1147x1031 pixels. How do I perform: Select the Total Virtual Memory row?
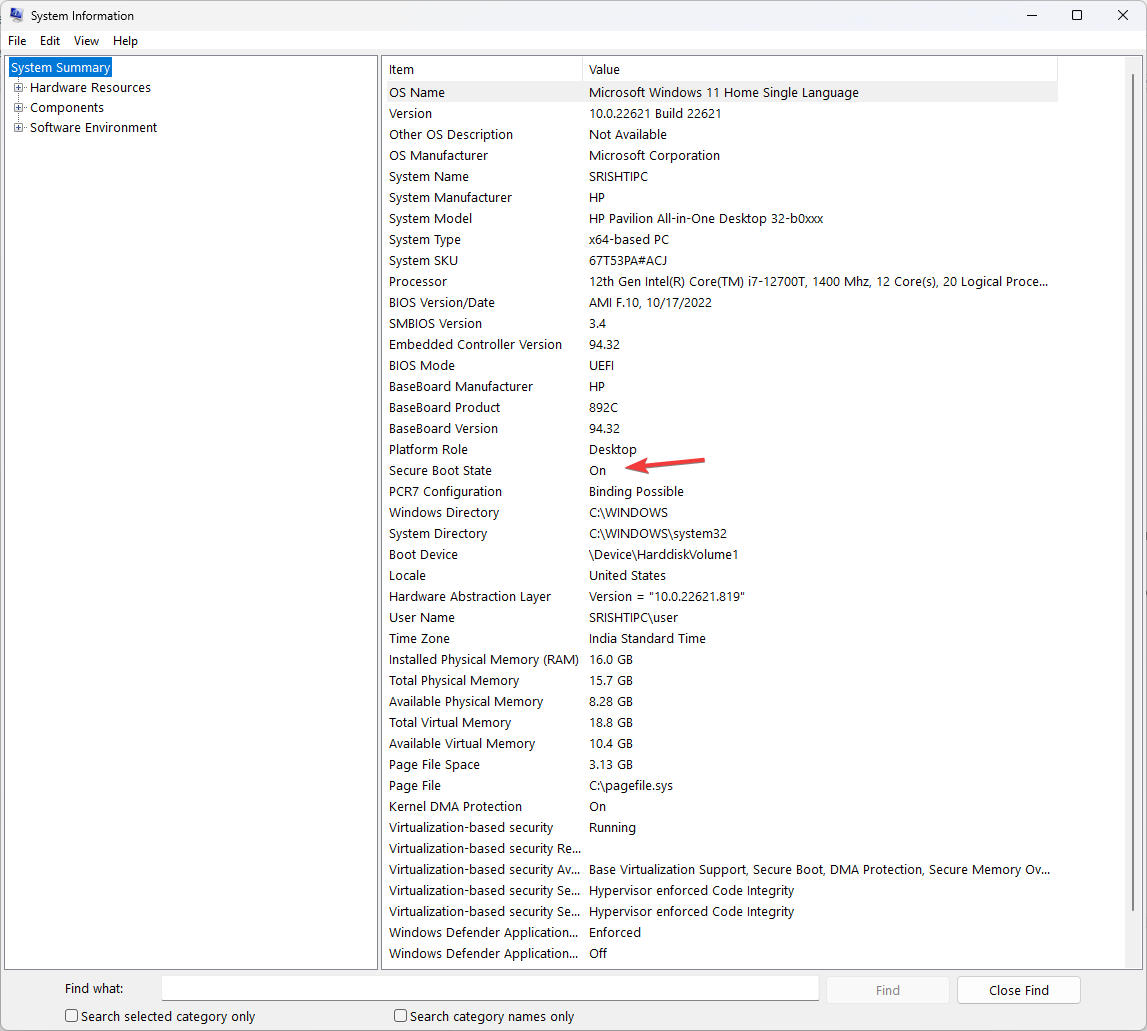click(722, 723)
